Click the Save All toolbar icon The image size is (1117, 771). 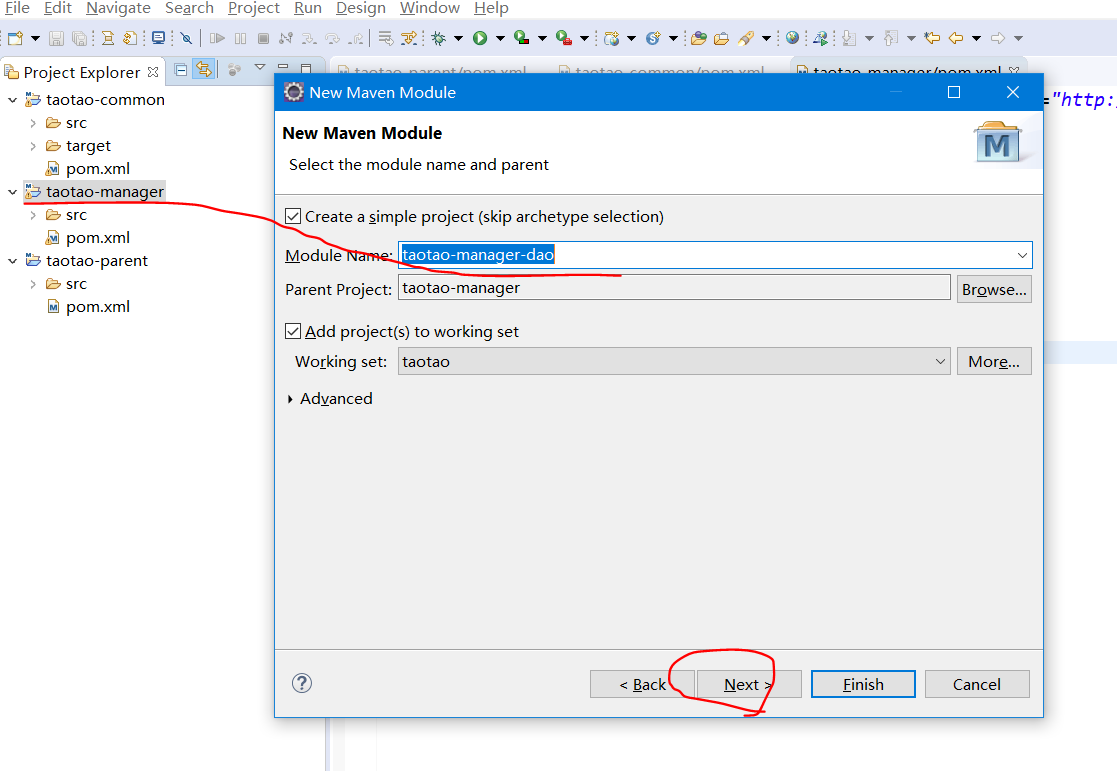click(79, 38)
